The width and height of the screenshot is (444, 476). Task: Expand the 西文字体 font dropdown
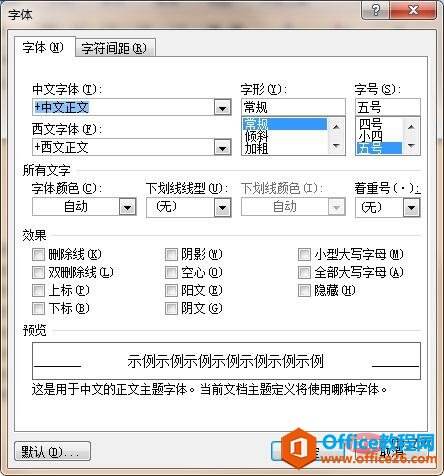[222, 147]
